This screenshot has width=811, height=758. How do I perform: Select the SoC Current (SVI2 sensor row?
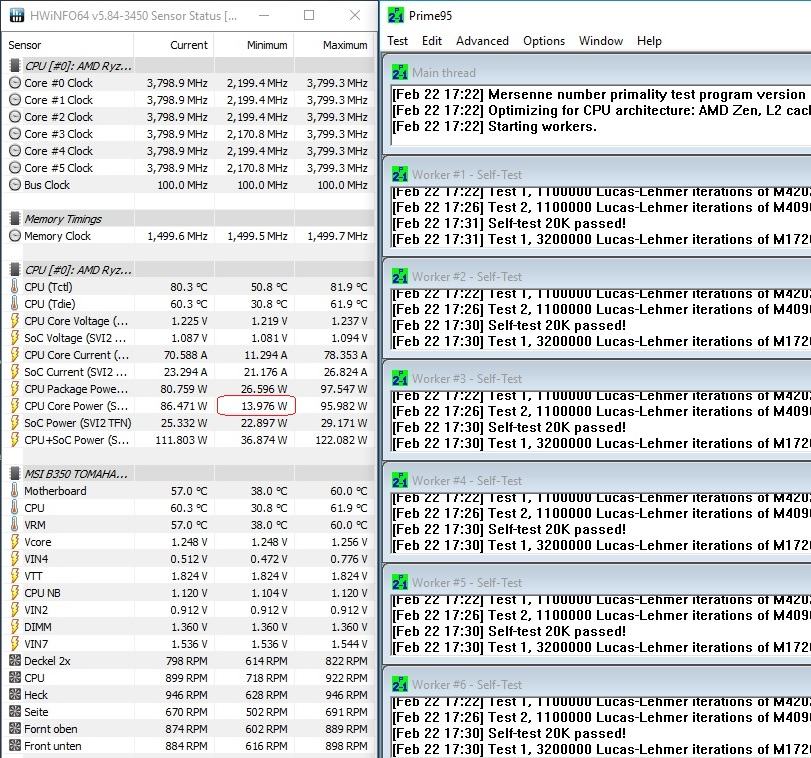coord(189,372)
